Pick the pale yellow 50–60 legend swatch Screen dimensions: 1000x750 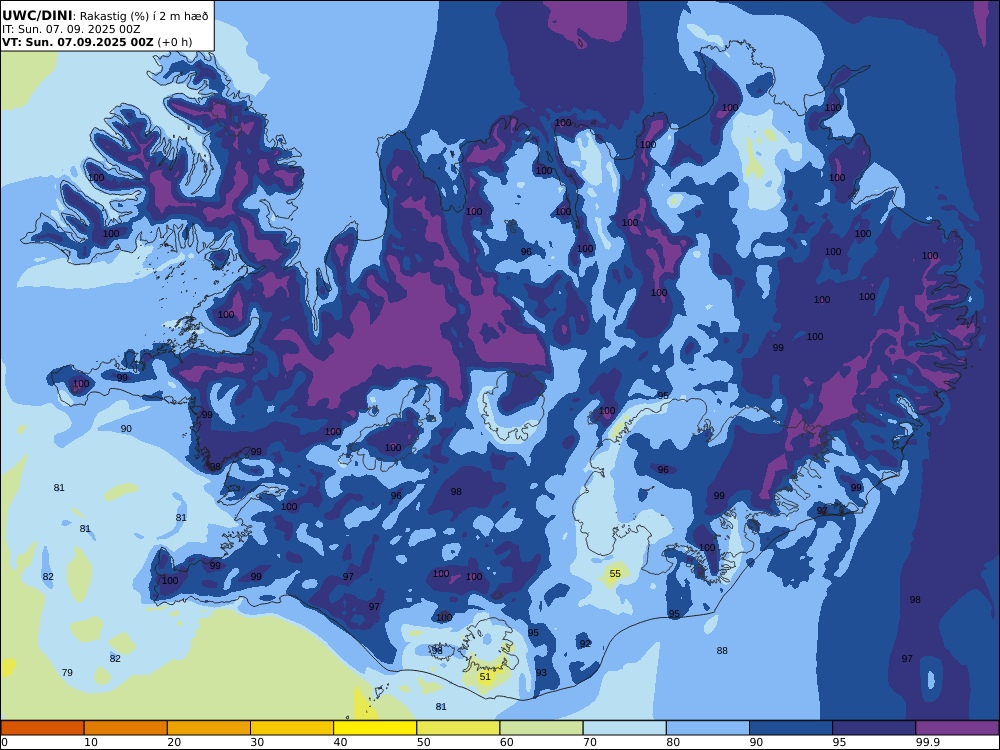pos(458,728)
